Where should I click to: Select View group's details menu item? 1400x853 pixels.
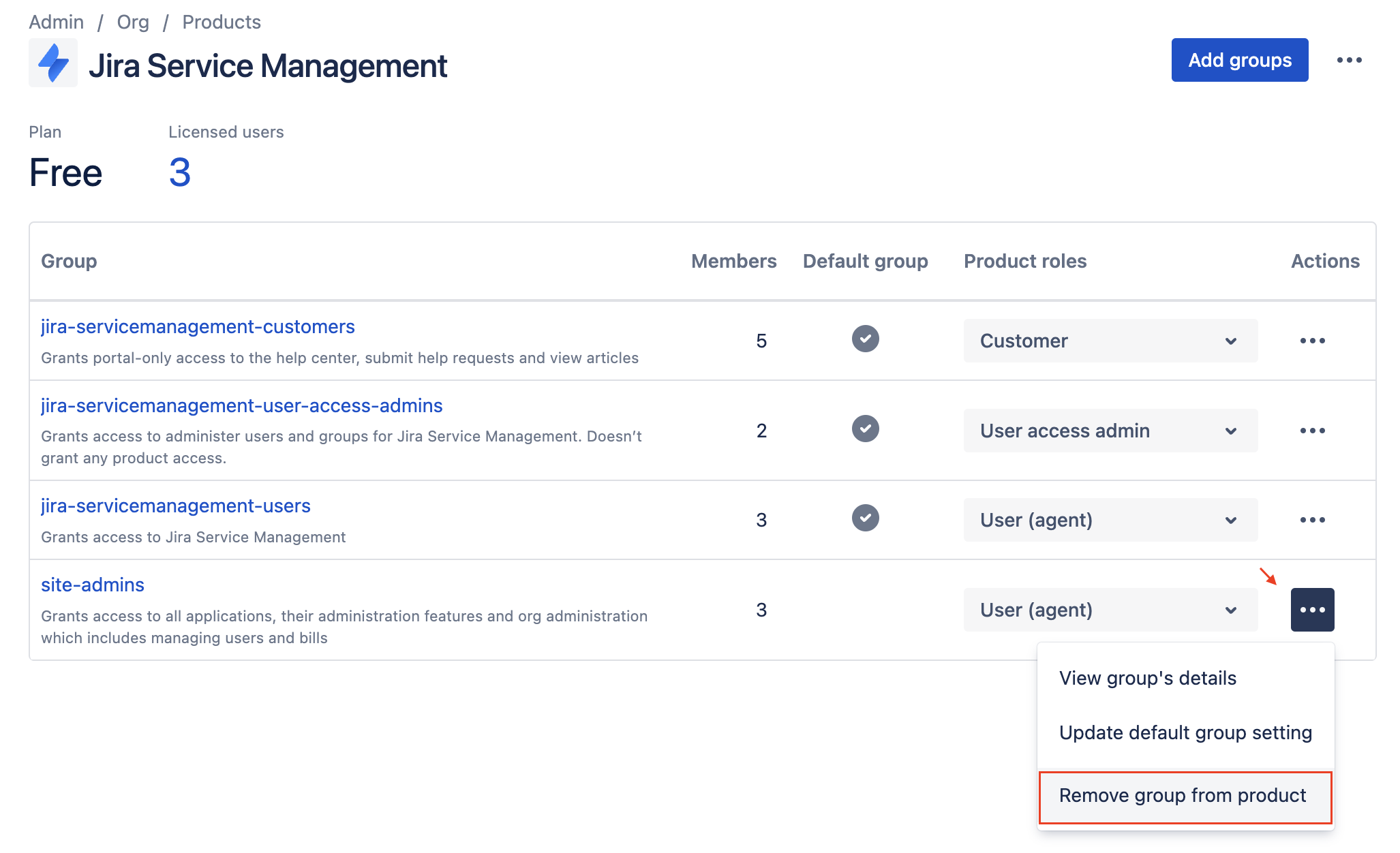pyautogui.click(x=1147, y=678)
